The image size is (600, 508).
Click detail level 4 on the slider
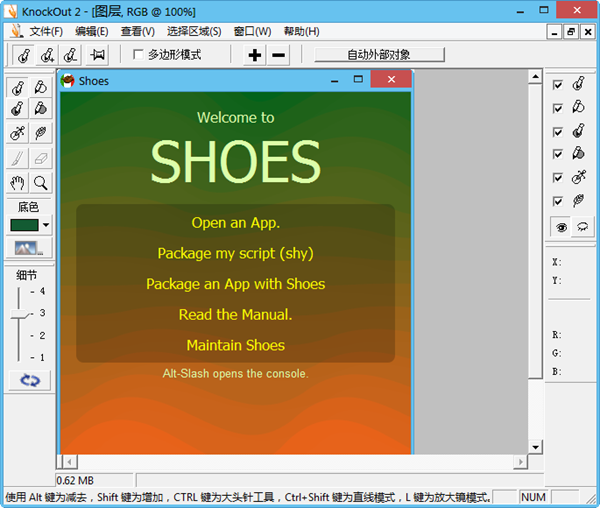(x=42, y=291)
